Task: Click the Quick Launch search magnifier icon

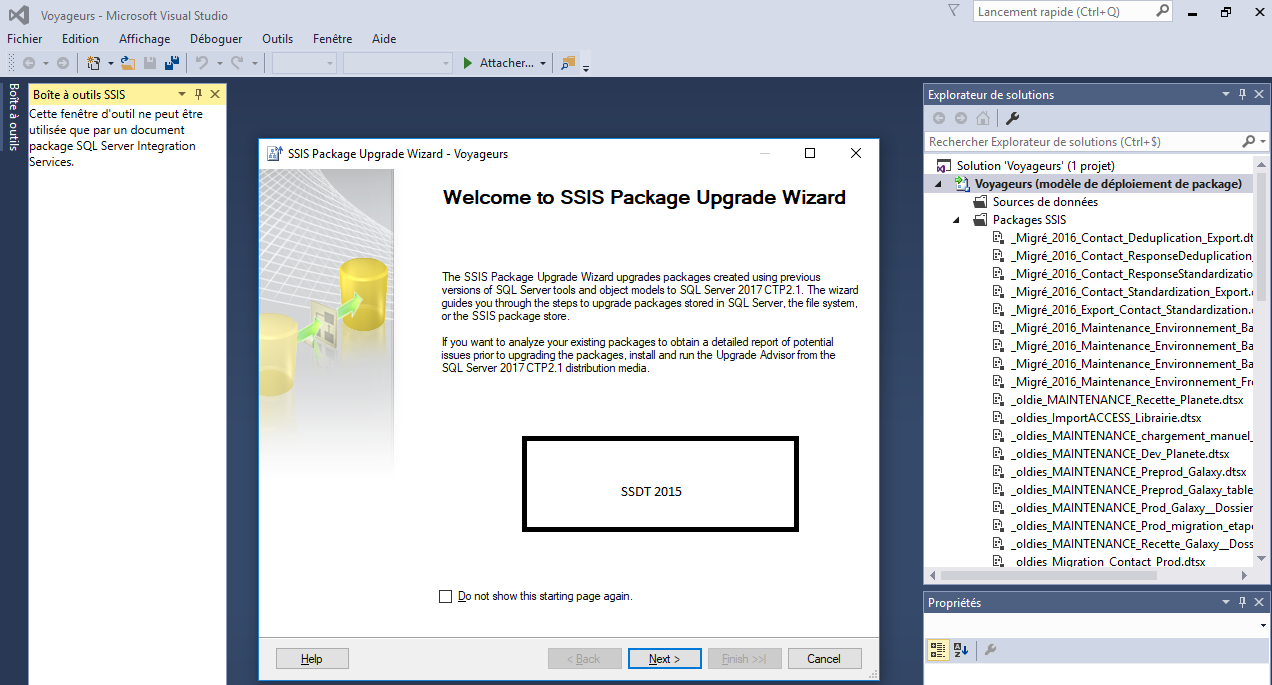Action: pos(1163,11)
